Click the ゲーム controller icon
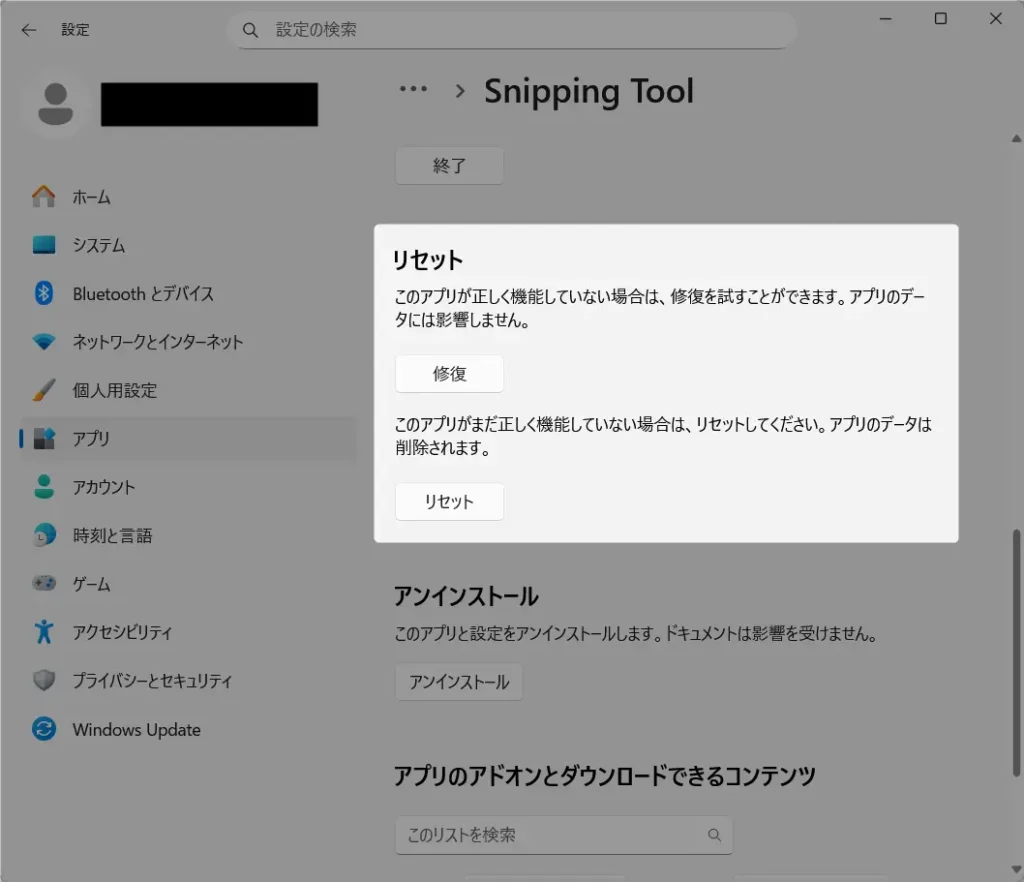This screenshot has height=882, width=1024. coord(44,583)
